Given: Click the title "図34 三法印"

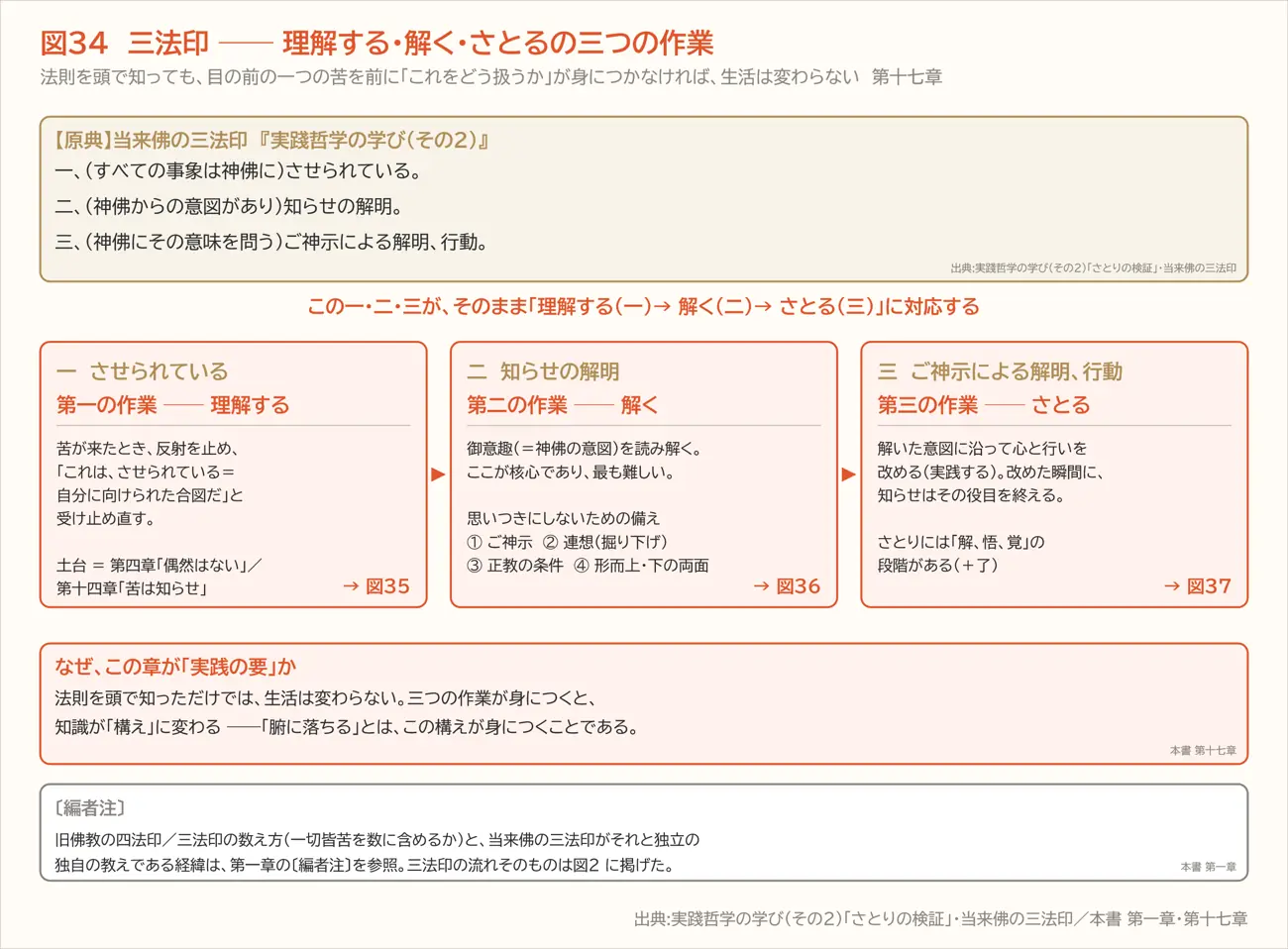Looking at the screenshot, I should tap(125, 43).
